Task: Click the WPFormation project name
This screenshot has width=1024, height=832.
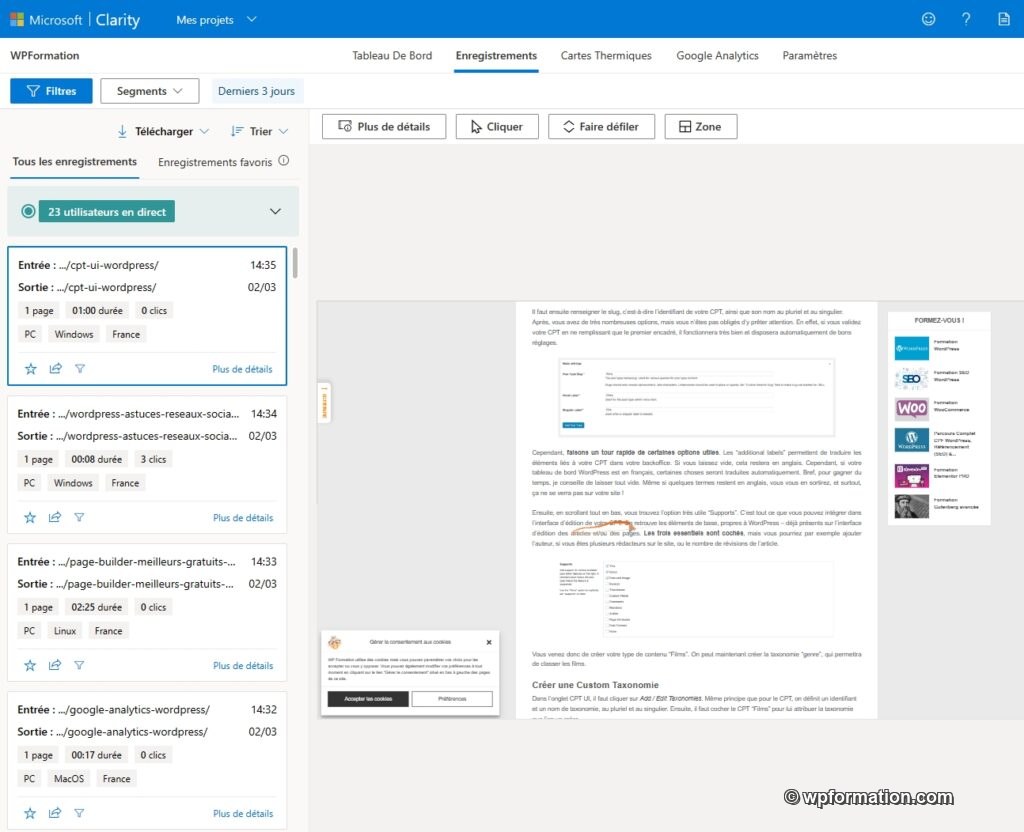Action: point(44,56)
